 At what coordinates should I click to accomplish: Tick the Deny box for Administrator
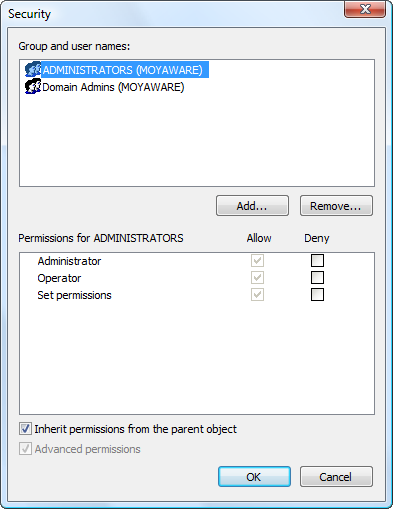pyautogui.click(x=317, y=260)
